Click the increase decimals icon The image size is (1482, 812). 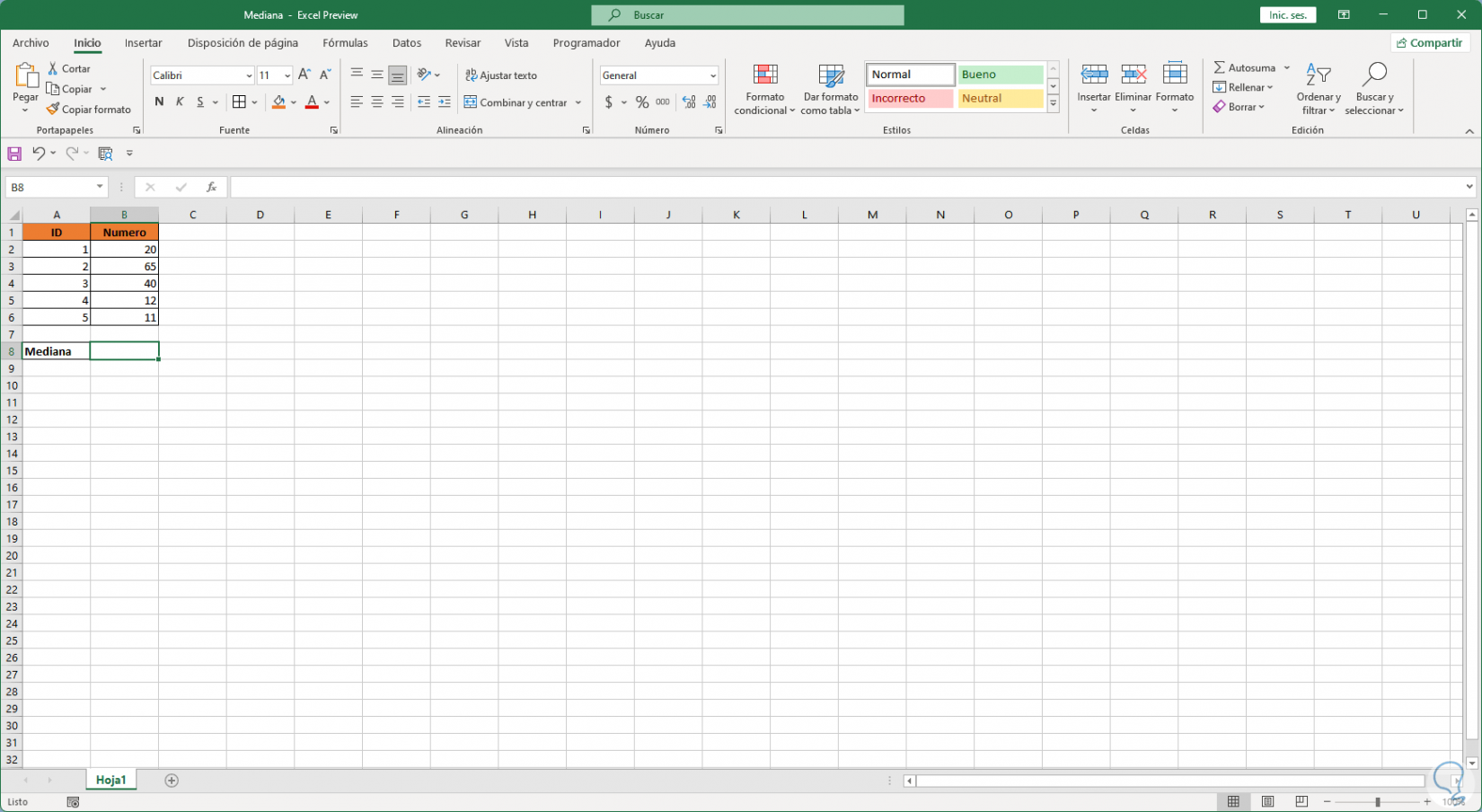coord(689,102)
